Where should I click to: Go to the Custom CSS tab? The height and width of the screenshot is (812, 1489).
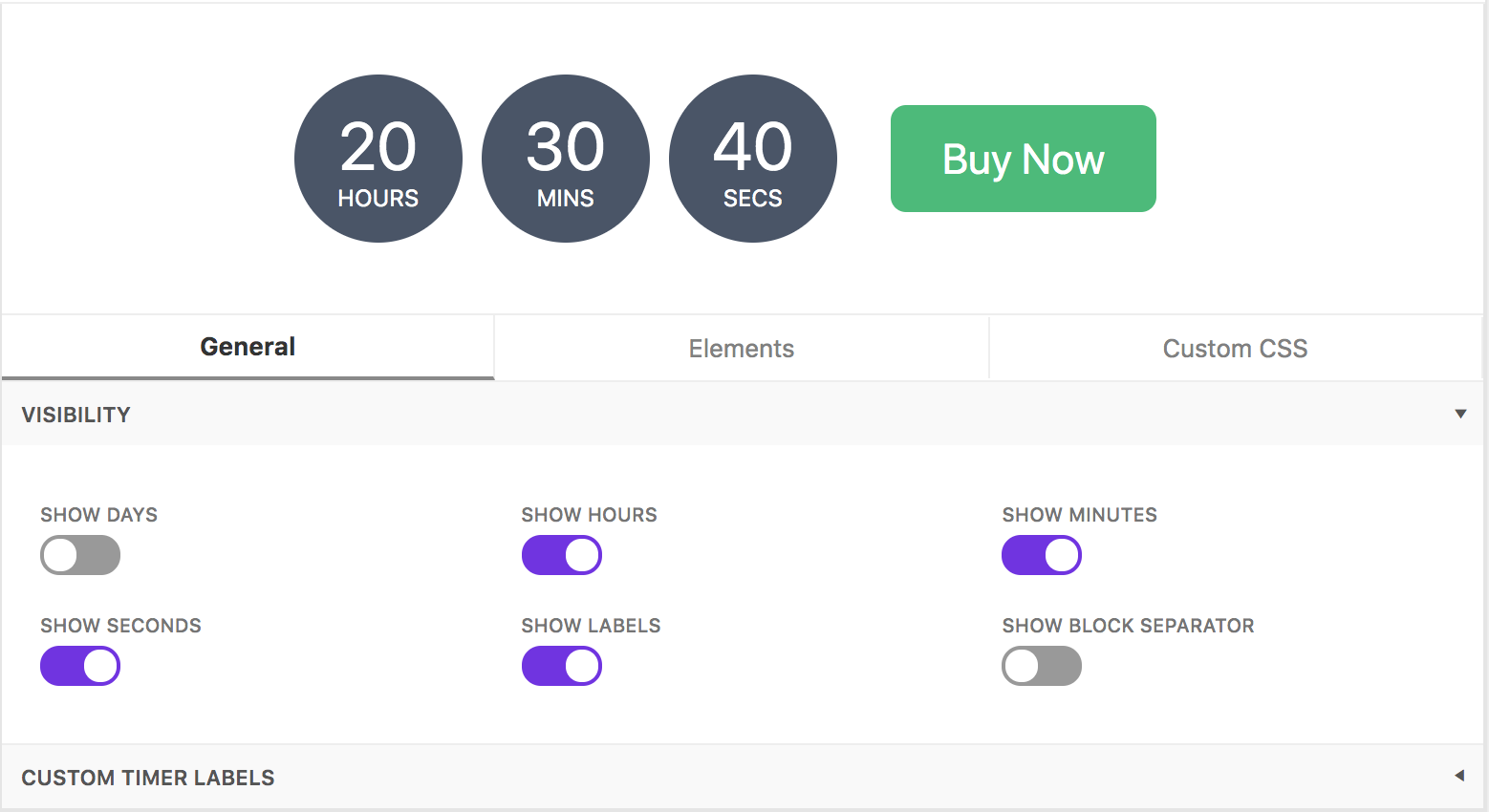click(x=1235, y=349)
